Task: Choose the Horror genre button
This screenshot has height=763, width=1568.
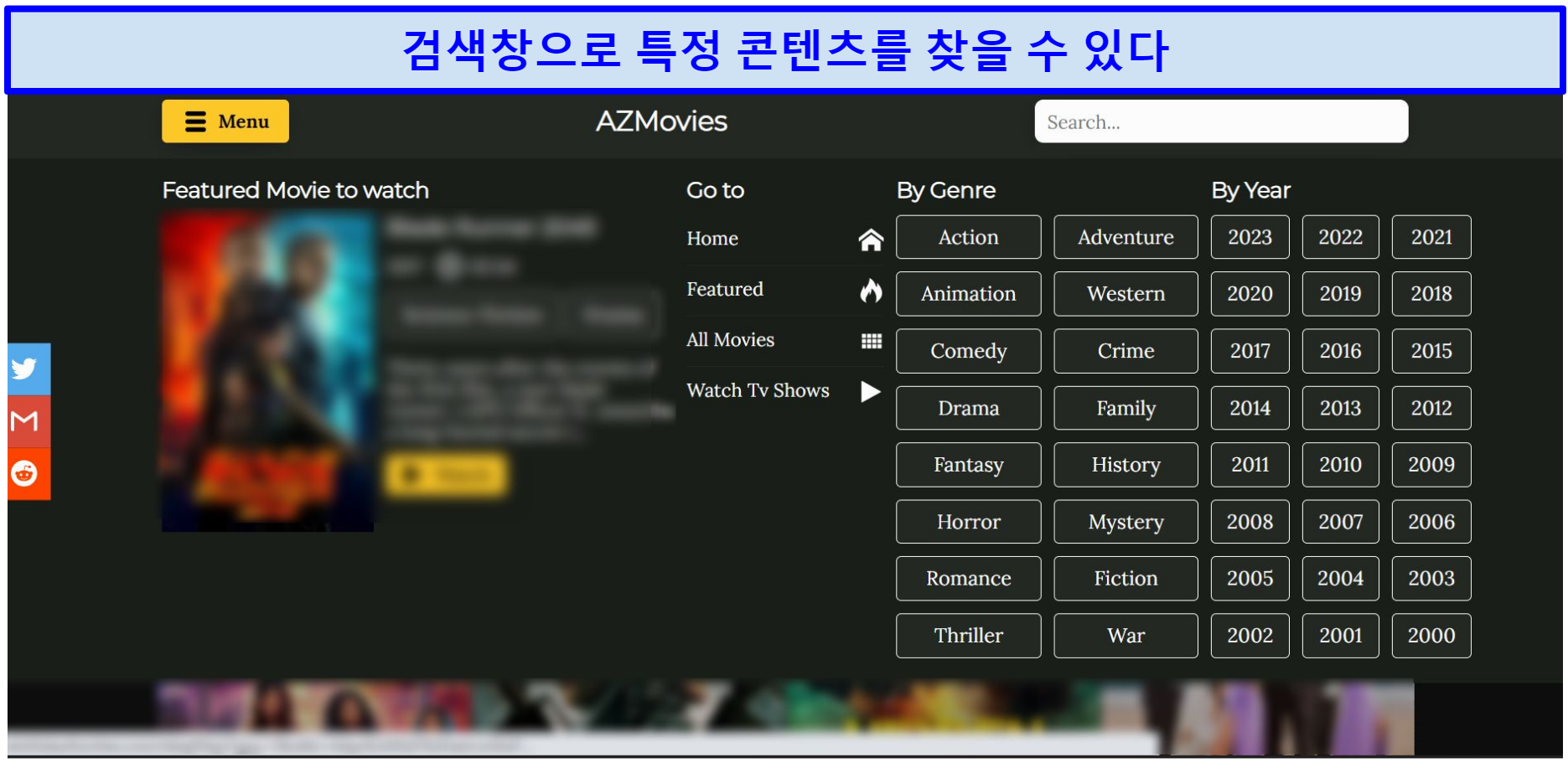Action: point(968,522)
